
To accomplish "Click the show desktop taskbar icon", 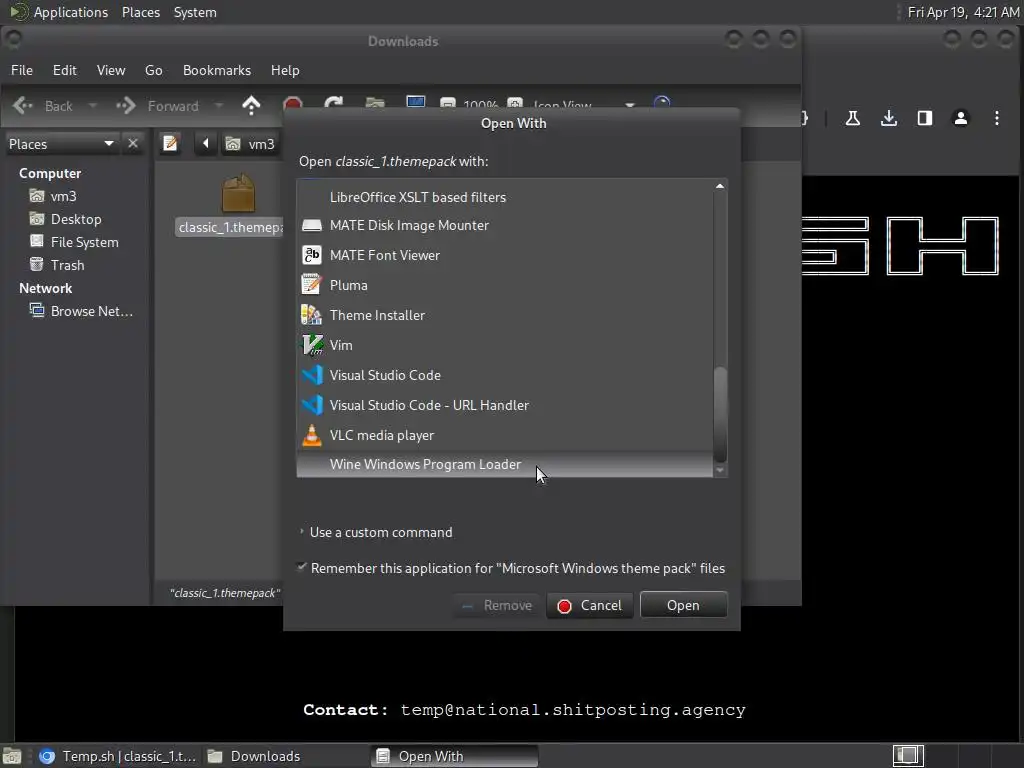I will [x=12, y=756].
